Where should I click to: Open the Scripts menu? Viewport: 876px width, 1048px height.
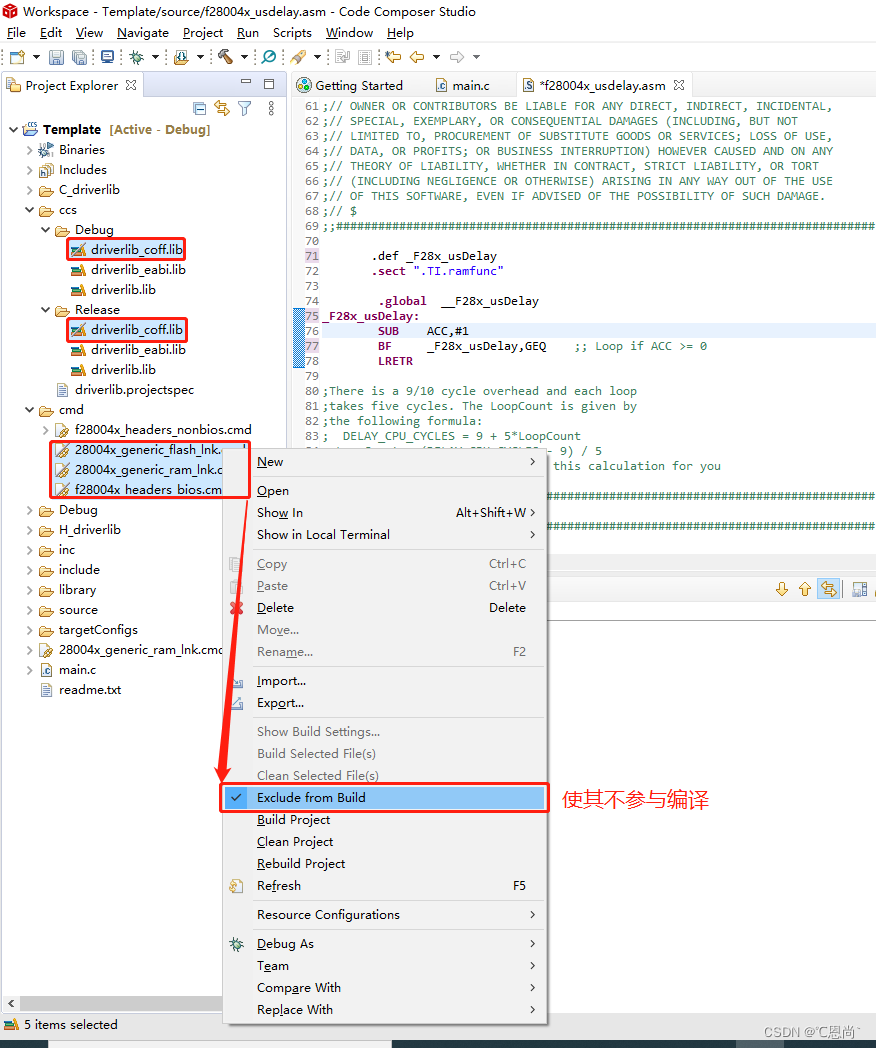click(x=292, y=33)
